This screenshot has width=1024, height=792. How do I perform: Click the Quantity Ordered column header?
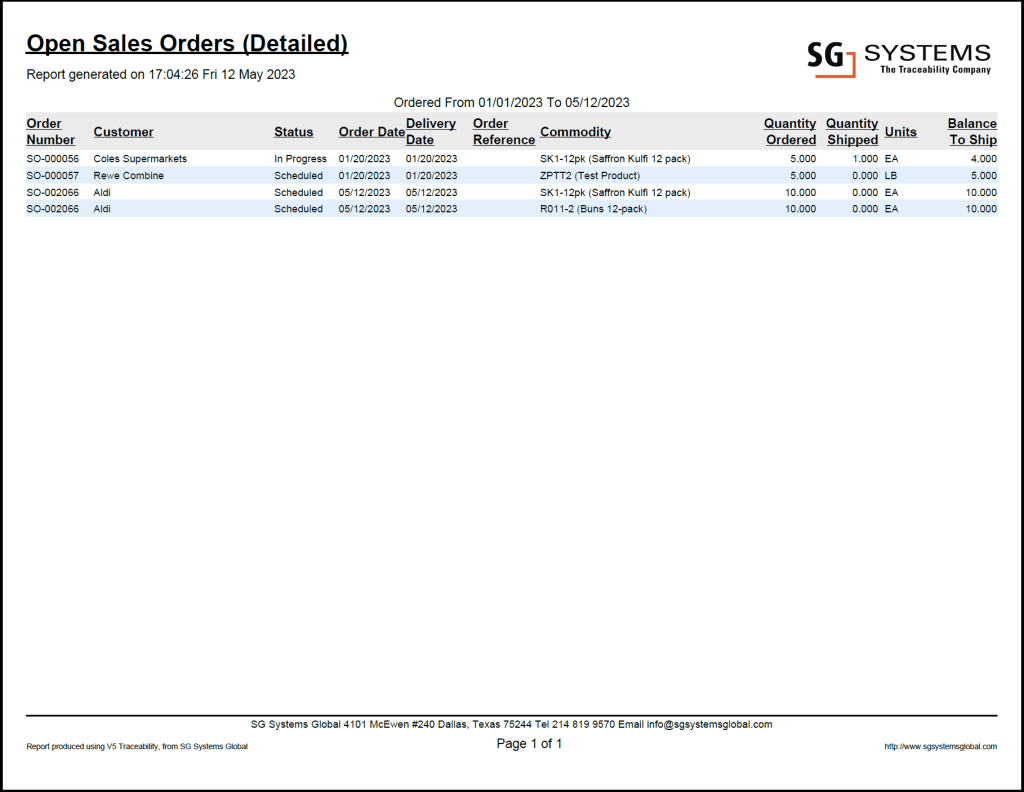[x=789, y=131]
